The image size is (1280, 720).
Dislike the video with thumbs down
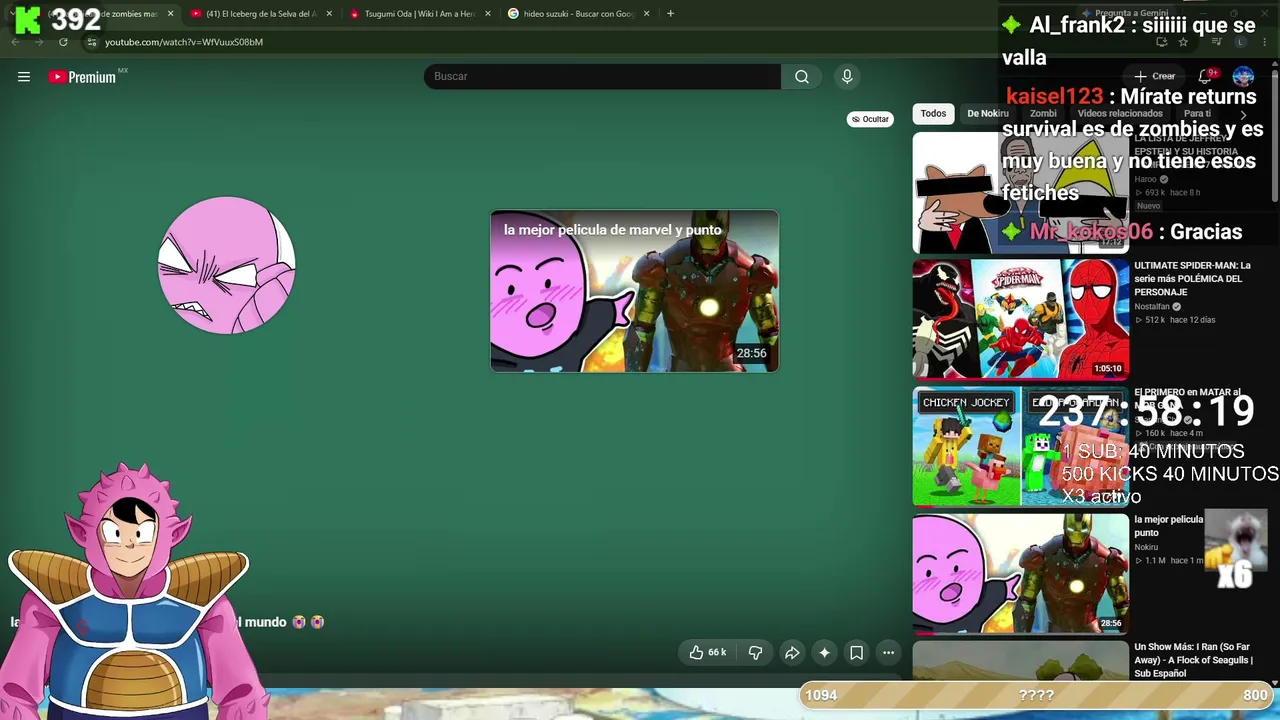(x=755, y=653)
